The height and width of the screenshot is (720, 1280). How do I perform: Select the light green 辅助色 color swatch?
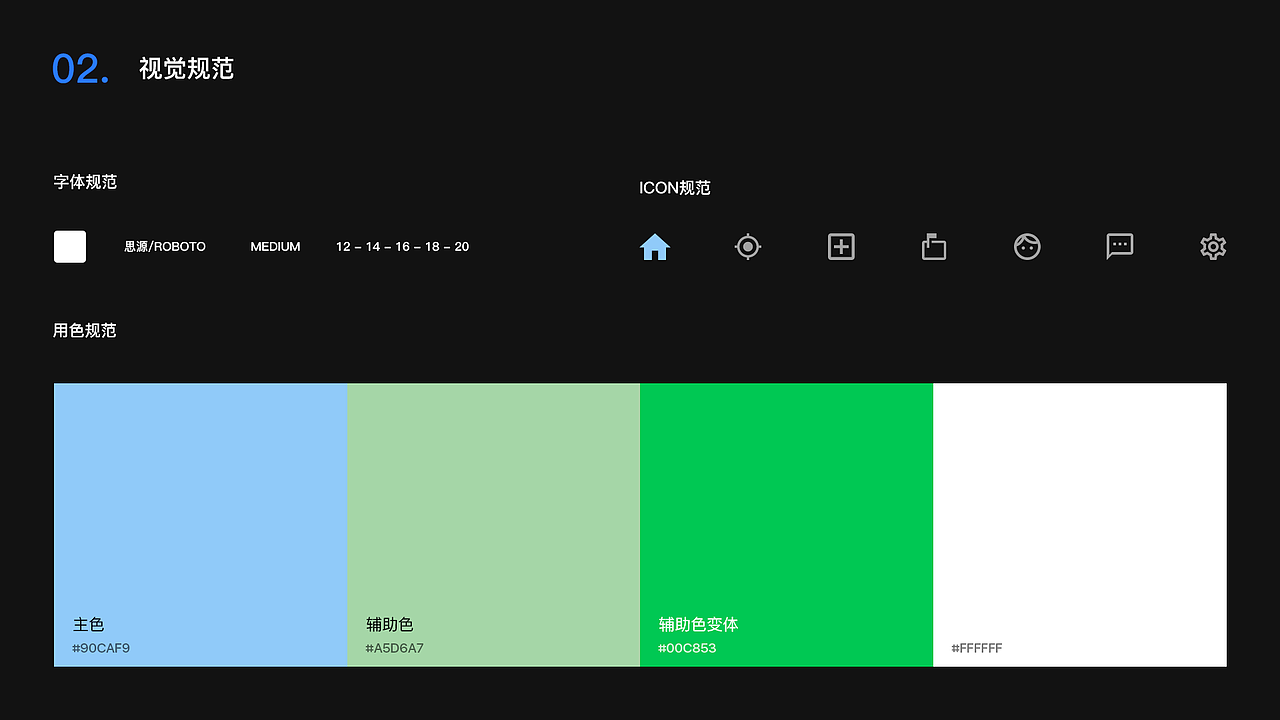pyautogui.click(x=493, y=524)
